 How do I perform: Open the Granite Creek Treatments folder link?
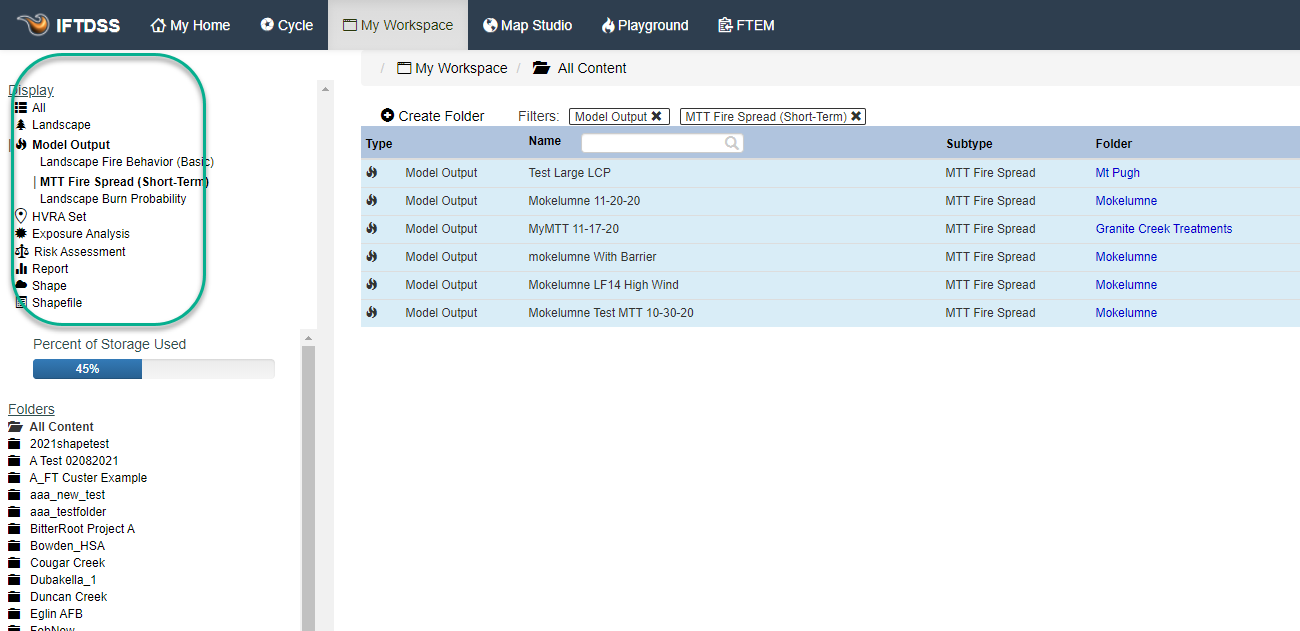(1164, 229)
